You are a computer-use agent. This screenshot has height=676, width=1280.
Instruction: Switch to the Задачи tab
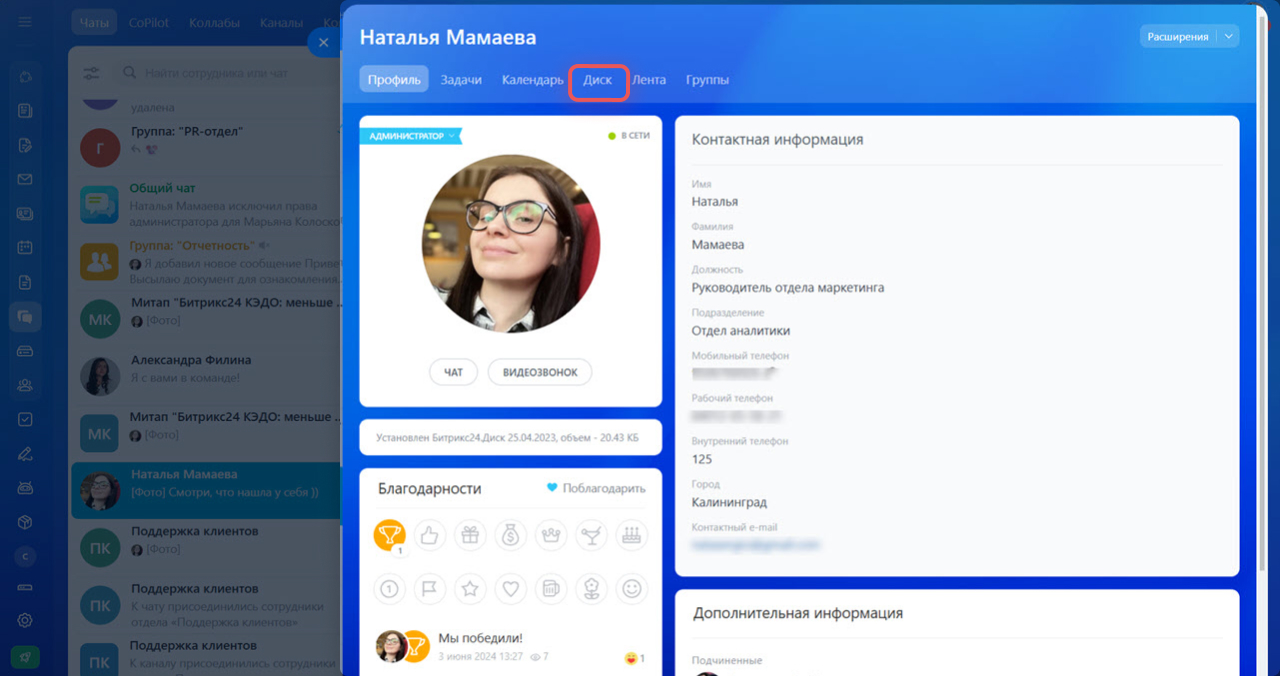462,80
